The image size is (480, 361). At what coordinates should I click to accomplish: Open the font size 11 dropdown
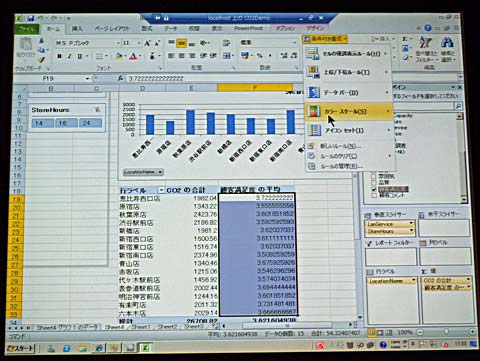point(139,43)
